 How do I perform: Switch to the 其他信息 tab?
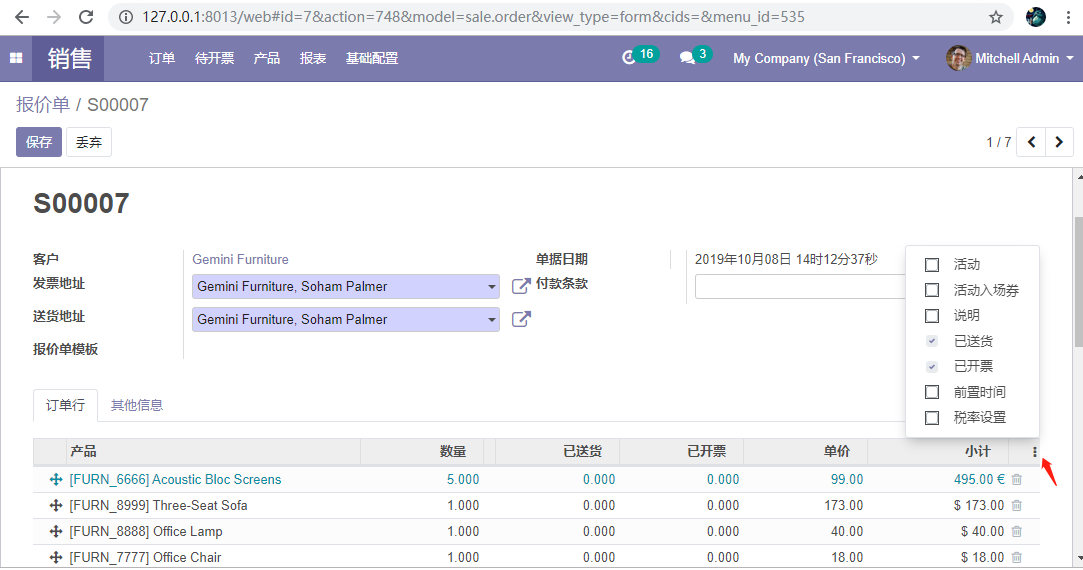137,405
